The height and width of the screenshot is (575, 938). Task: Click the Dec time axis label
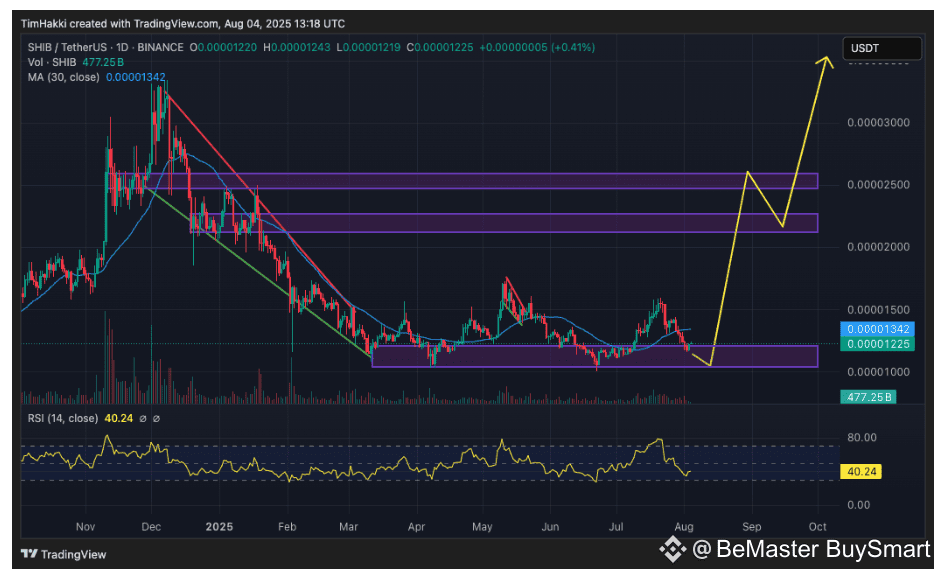pos(151,527)
